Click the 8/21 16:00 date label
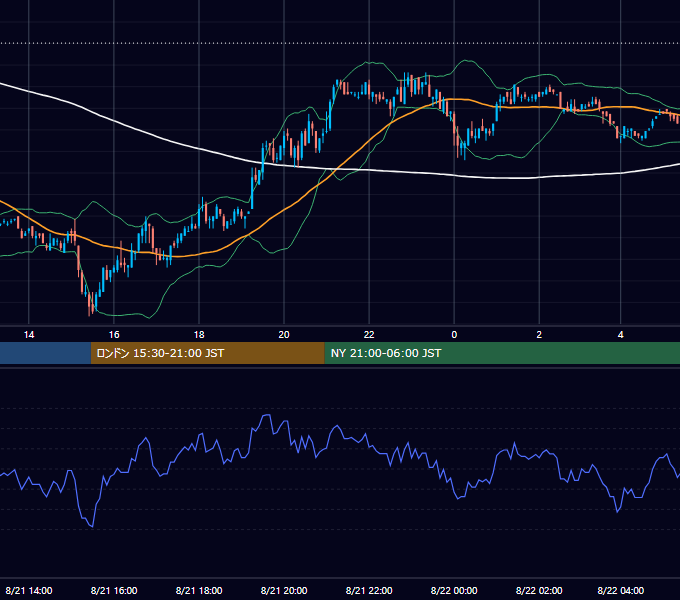680x600 pixels. [x=114, y=590]
